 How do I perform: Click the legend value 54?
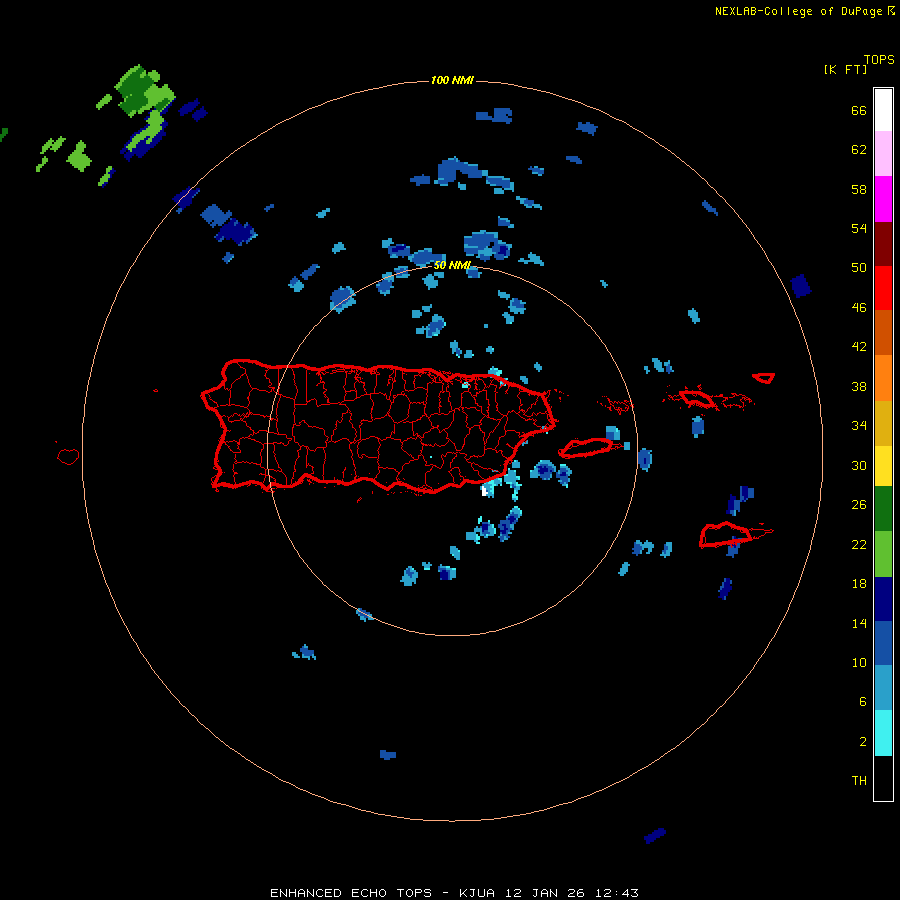click(x=859, y=228)
